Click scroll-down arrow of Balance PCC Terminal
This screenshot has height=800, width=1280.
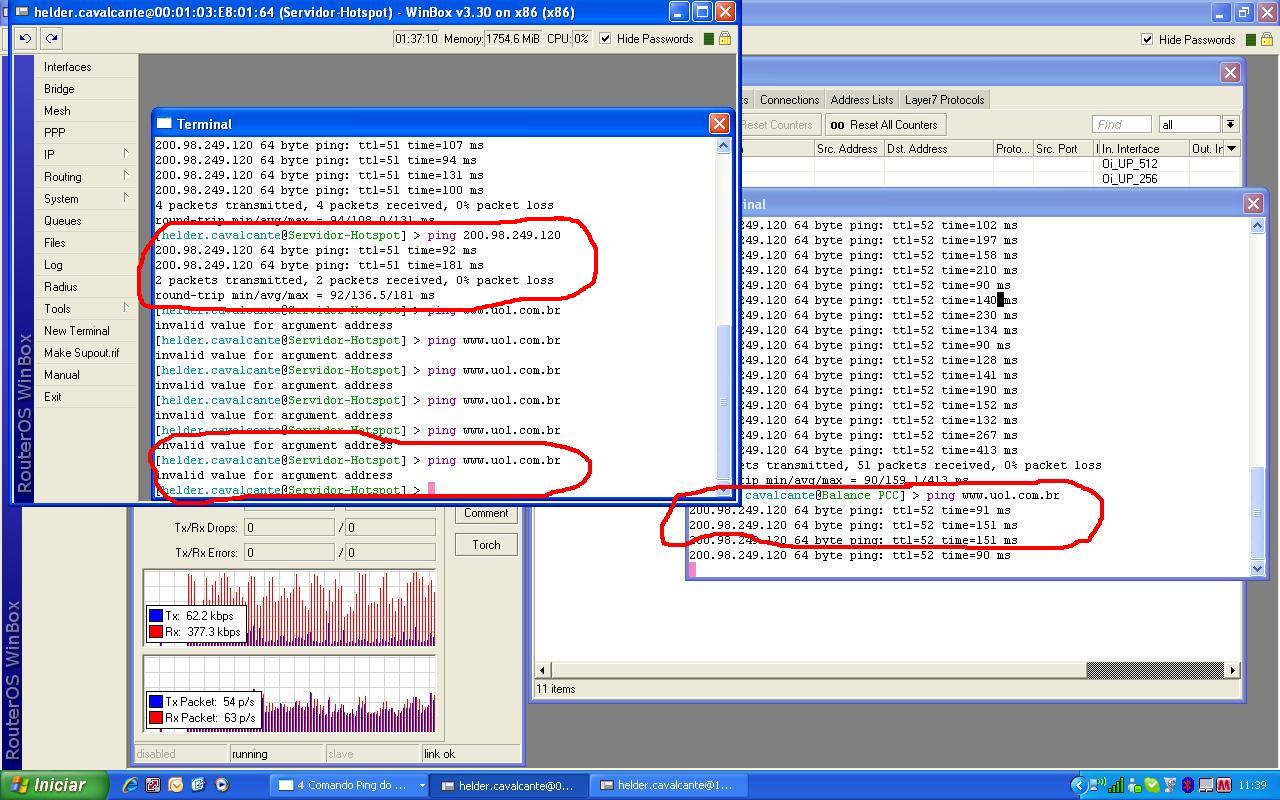(x=1258, y=568)
